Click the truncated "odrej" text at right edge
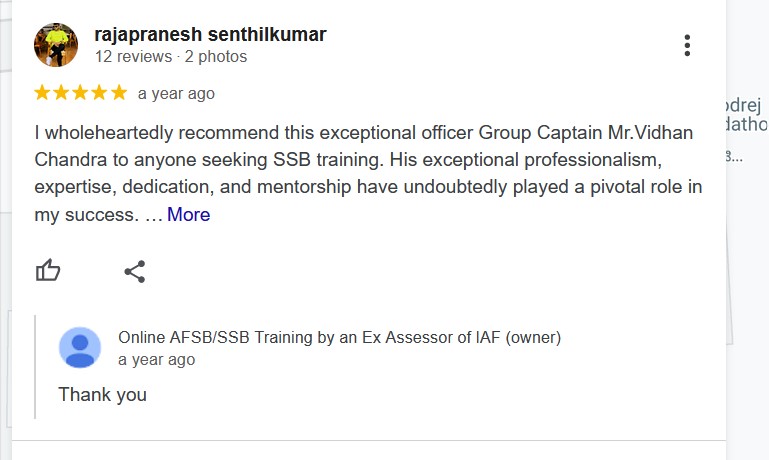 pos(747,105)
